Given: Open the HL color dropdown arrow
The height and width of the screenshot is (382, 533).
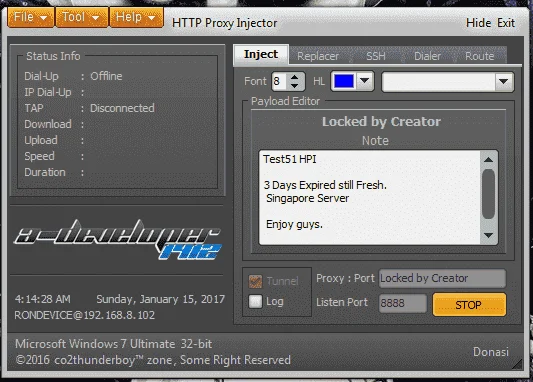Looking at the screenshot, I should tap(365, 81).
